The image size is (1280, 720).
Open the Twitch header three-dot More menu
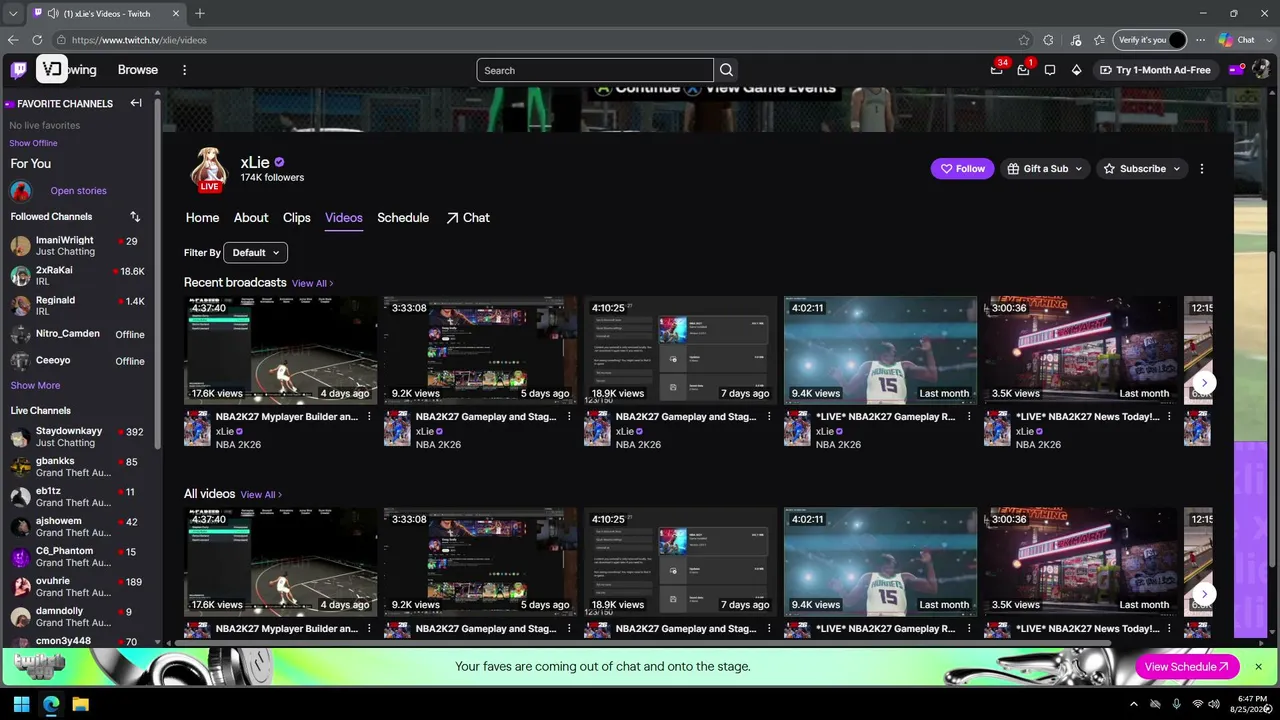coord(184,70)
